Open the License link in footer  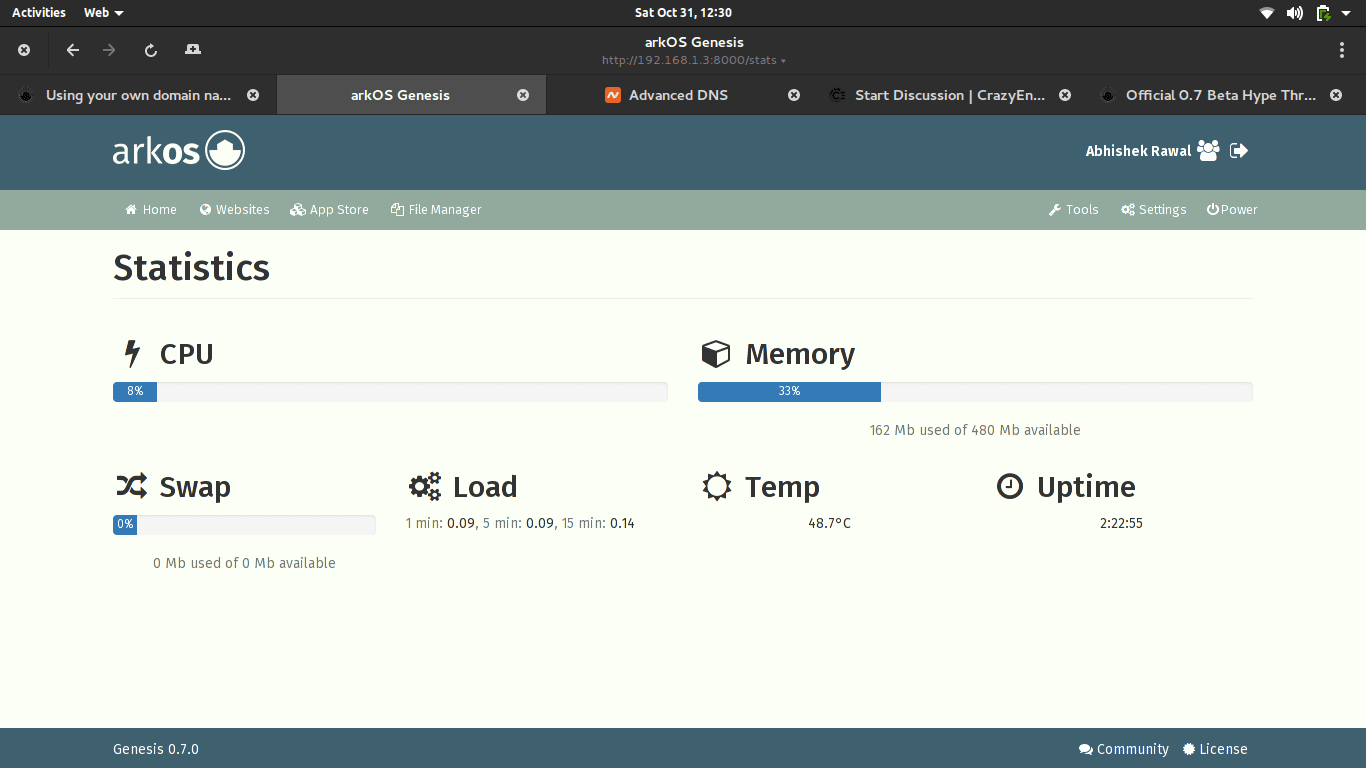pyautogui.click(x=1215, y=749)
